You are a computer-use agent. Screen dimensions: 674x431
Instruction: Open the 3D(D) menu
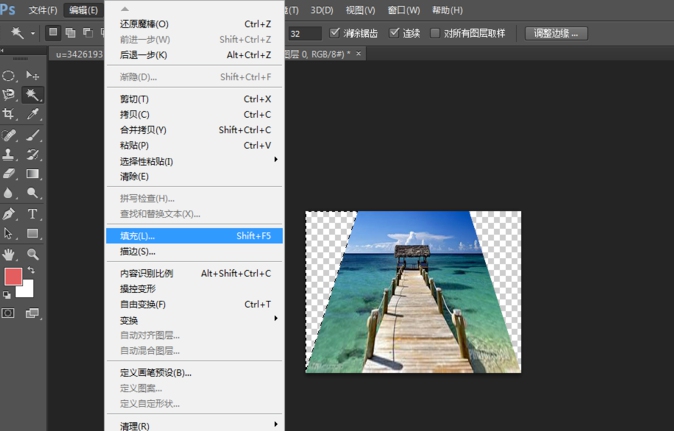click(322, 10)
